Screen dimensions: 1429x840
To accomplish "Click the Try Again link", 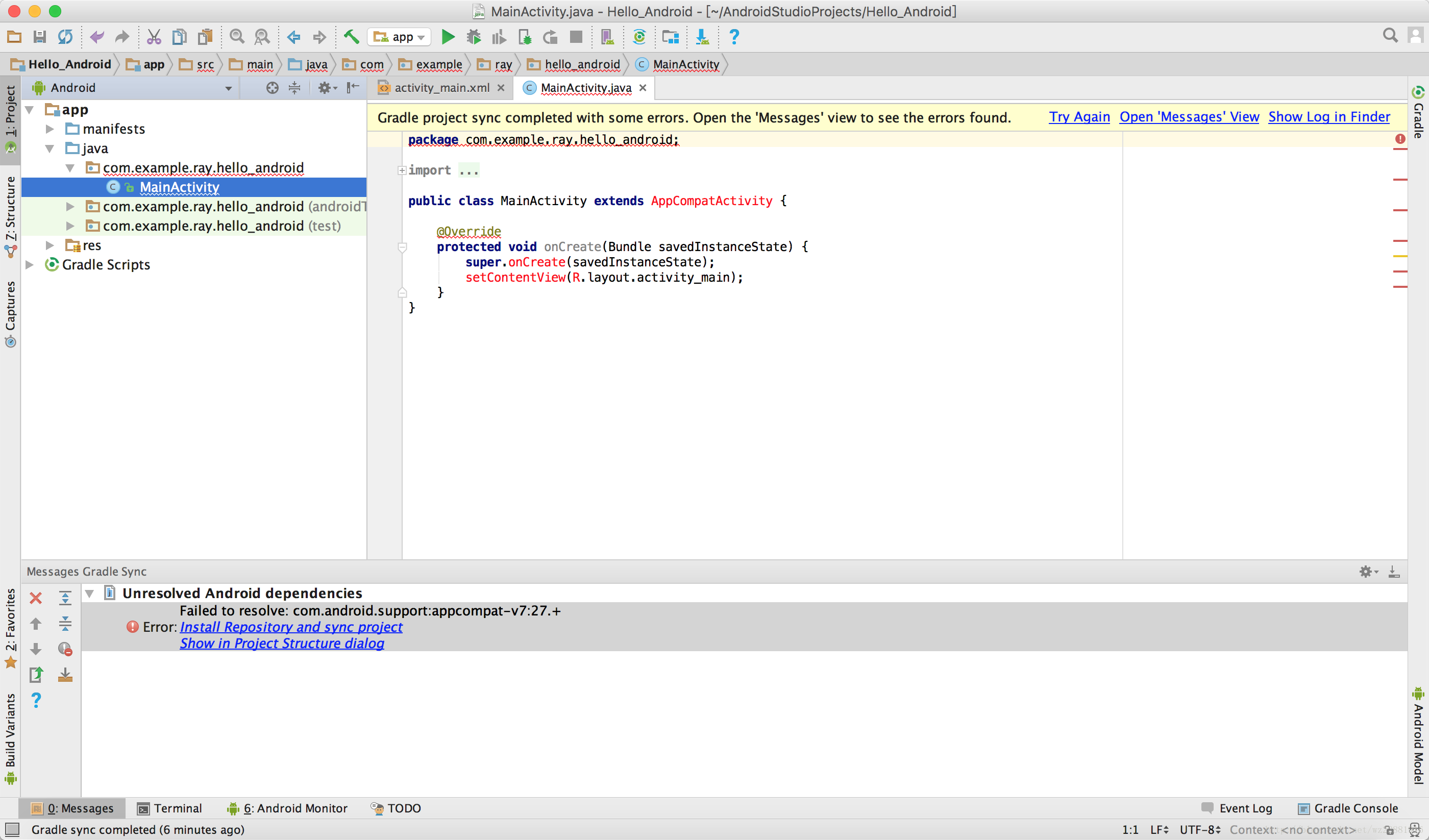I will pos(1079,117).
